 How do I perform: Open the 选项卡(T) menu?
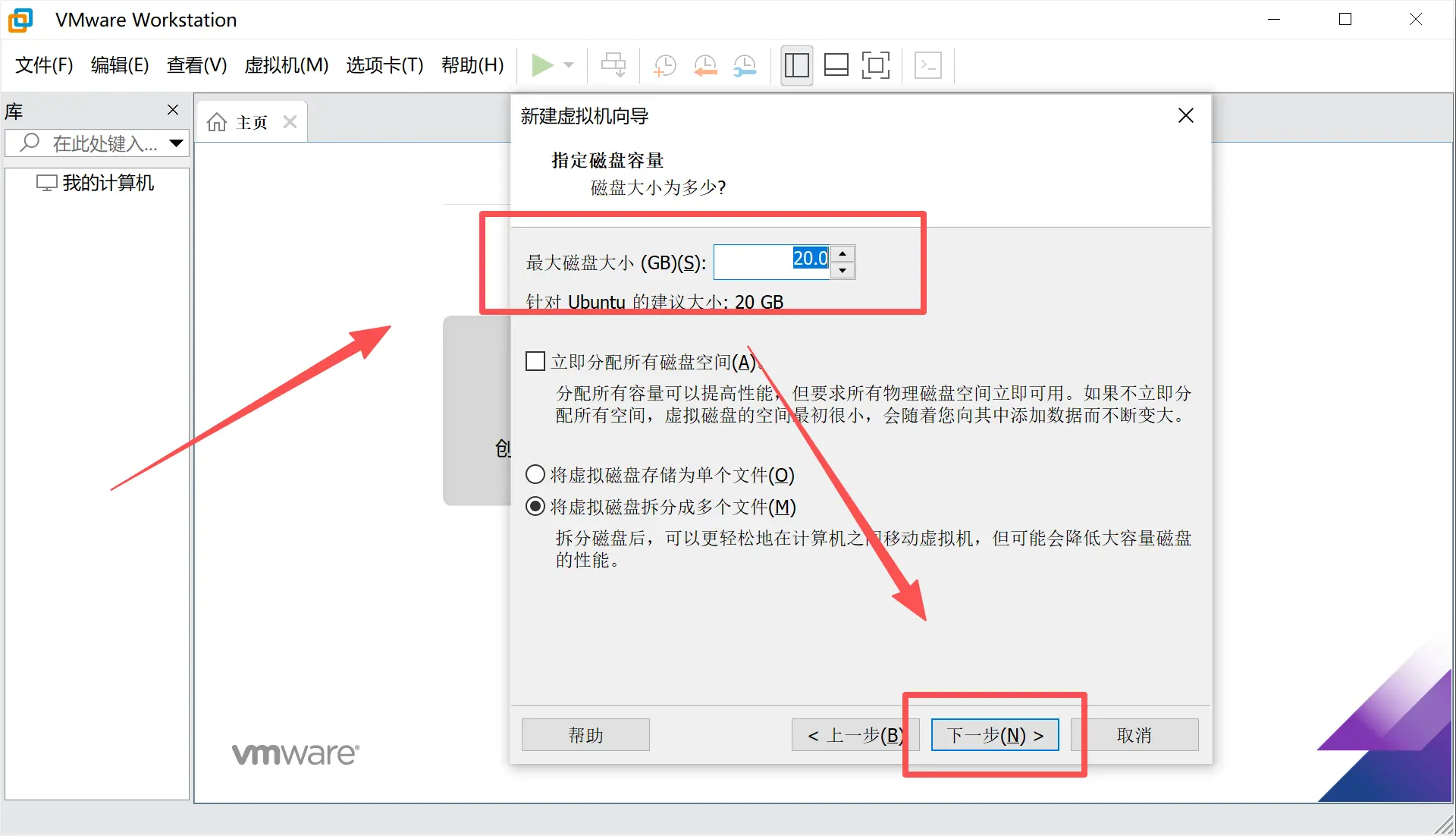click(x=385, y=65)
